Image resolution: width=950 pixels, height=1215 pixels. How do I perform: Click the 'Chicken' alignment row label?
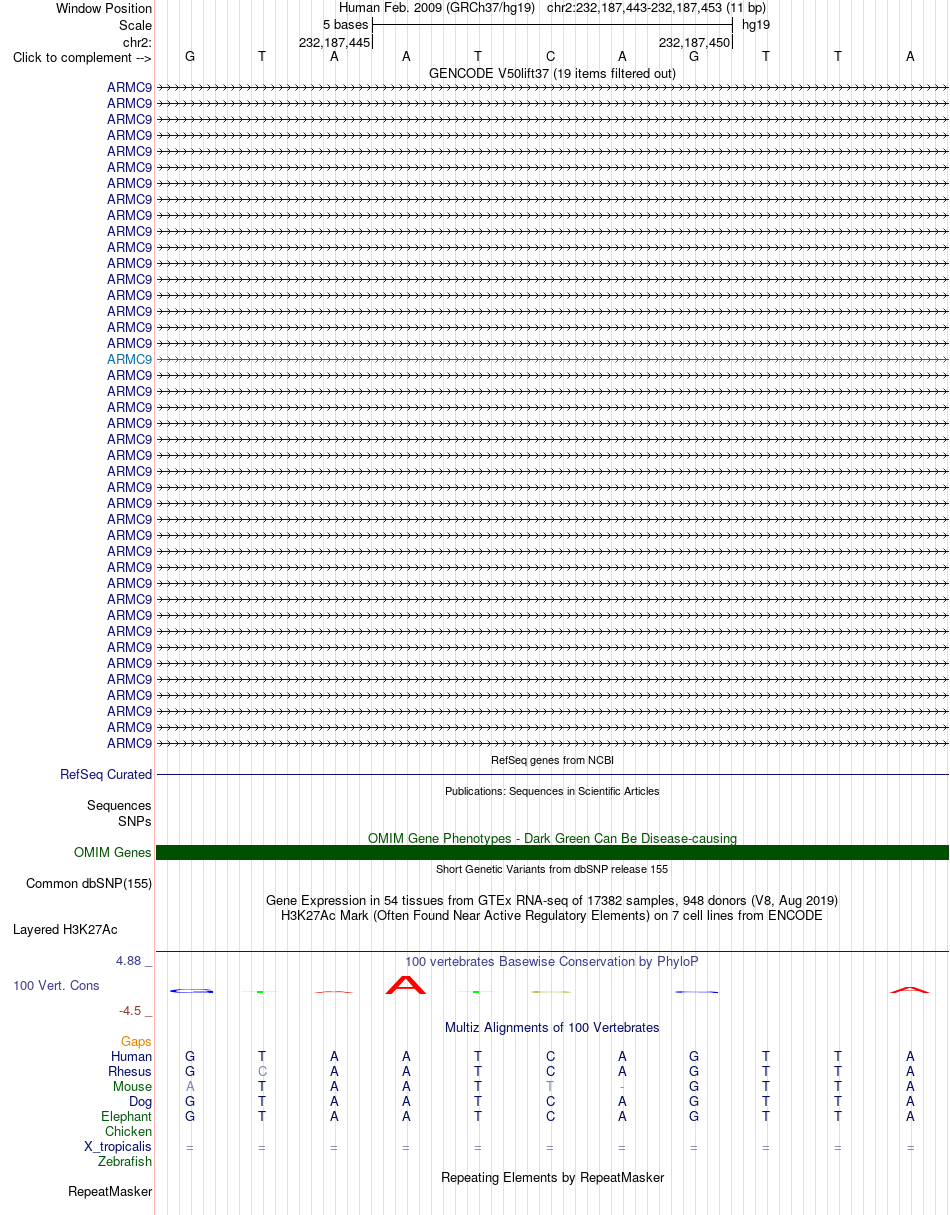coord(128,1131)
